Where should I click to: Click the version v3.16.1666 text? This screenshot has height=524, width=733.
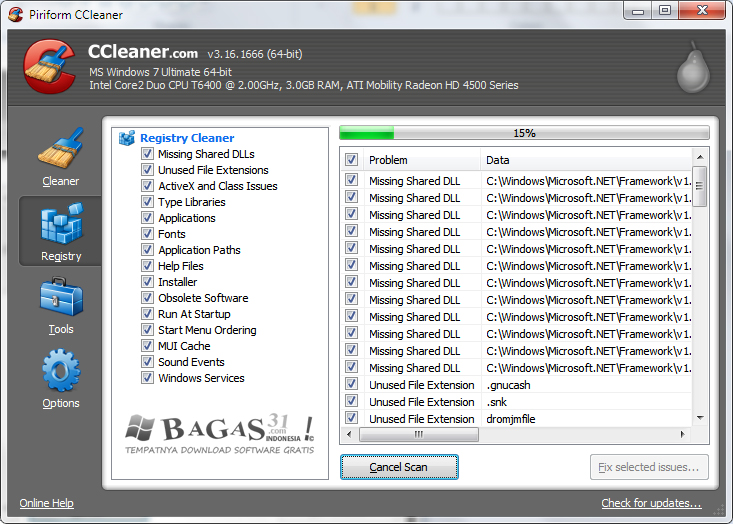(255, 54)
